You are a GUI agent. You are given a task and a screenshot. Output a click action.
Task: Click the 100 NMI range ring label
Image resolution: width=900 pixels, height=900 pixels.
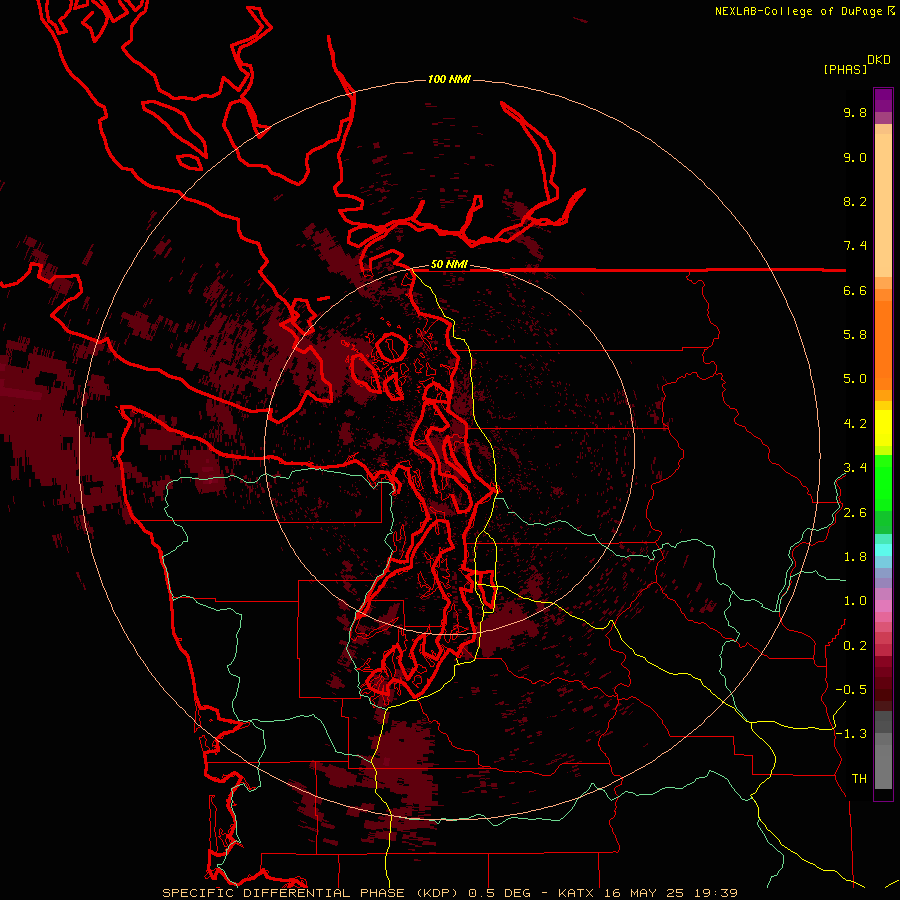pos(449,79)
